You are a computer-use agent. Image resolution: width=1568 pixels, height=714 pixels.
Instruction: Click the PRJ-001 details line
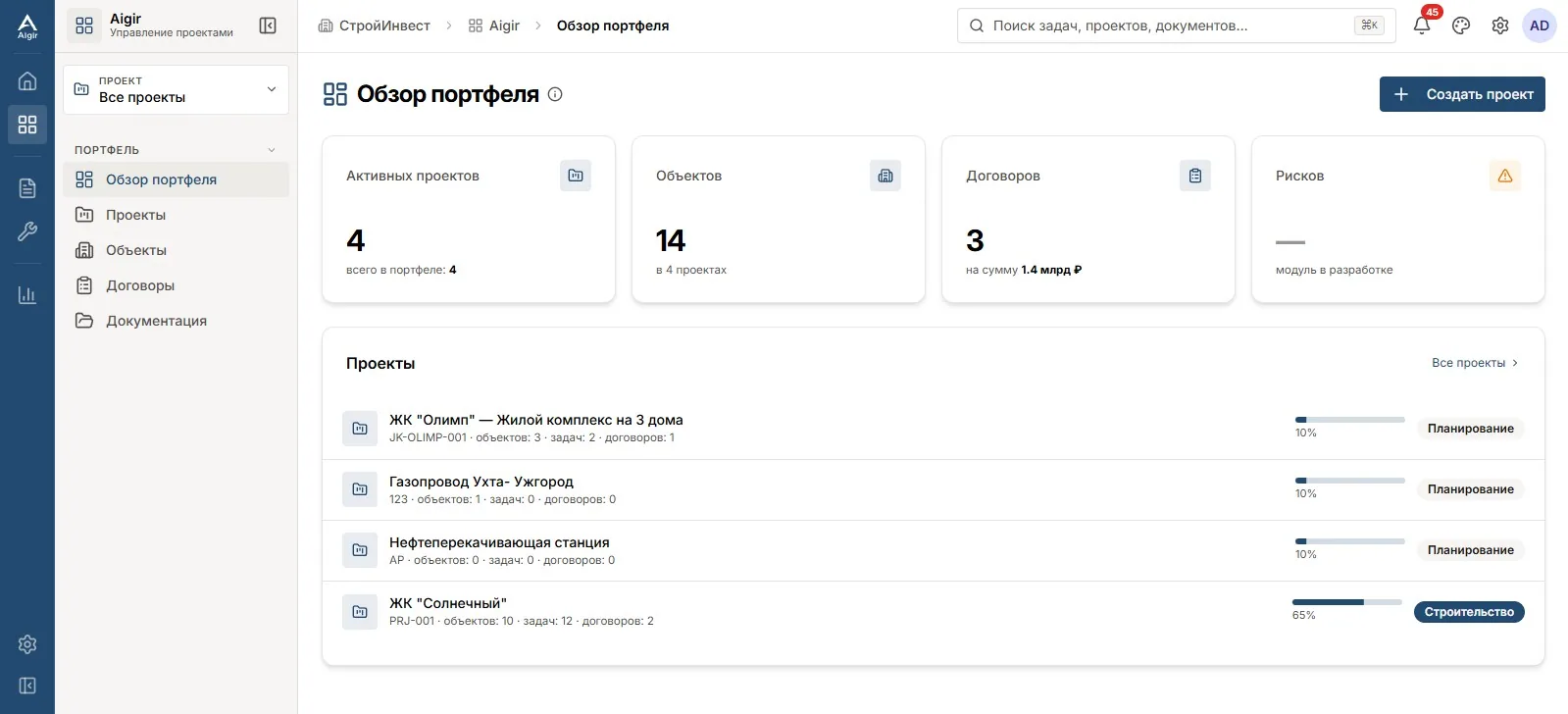521,621
